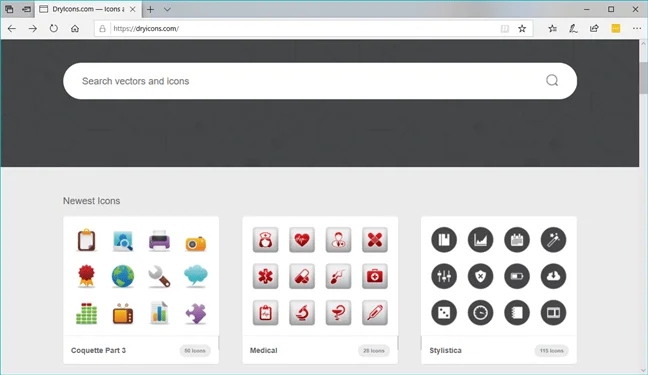Go forward in browser history
This screenshot has height=375, width=648.
point(33,29)
